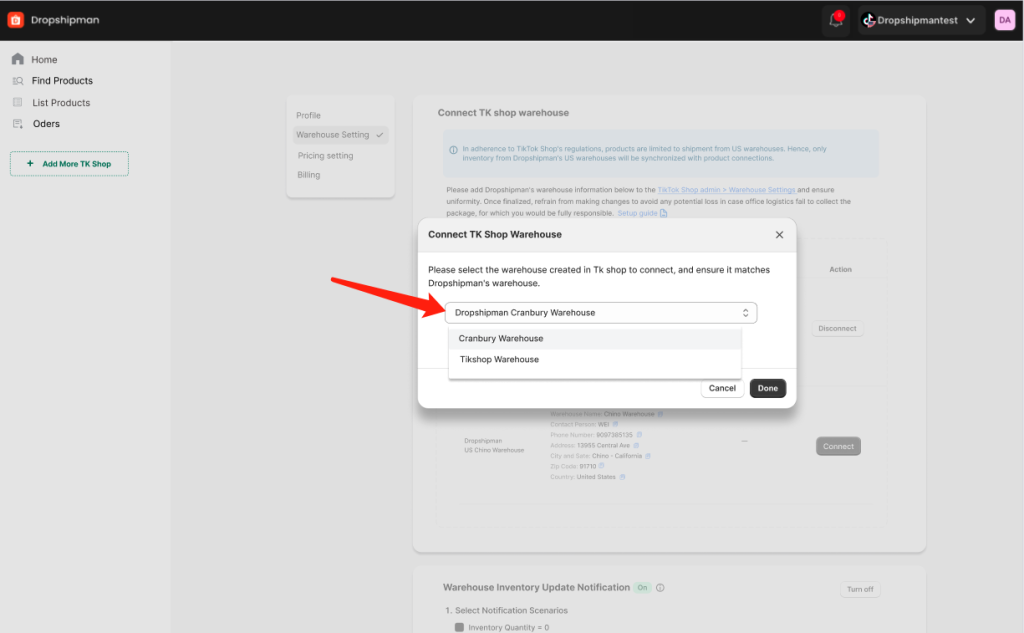1024x633 pixels.
Task: Connect the US Chino Warehouse
Action: [x=839, y=447]
